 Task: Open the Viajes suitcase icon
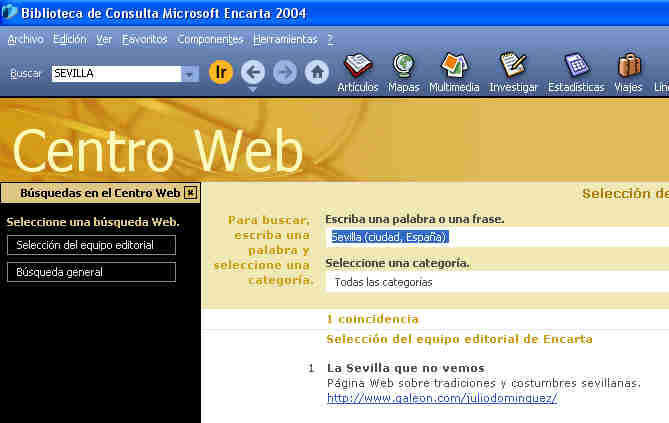(628, 66)
